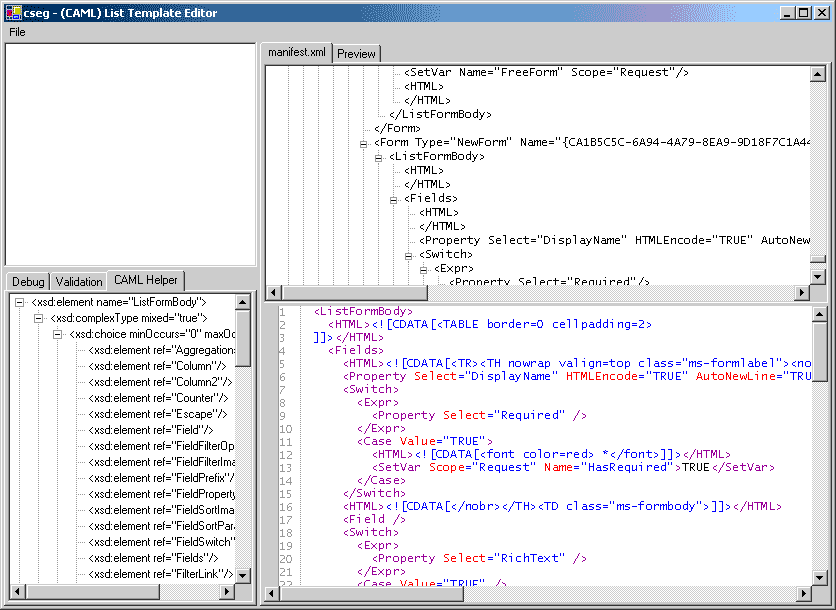
Task: Click inside the empty top-left output pane
Action: (x=131, y=155)
